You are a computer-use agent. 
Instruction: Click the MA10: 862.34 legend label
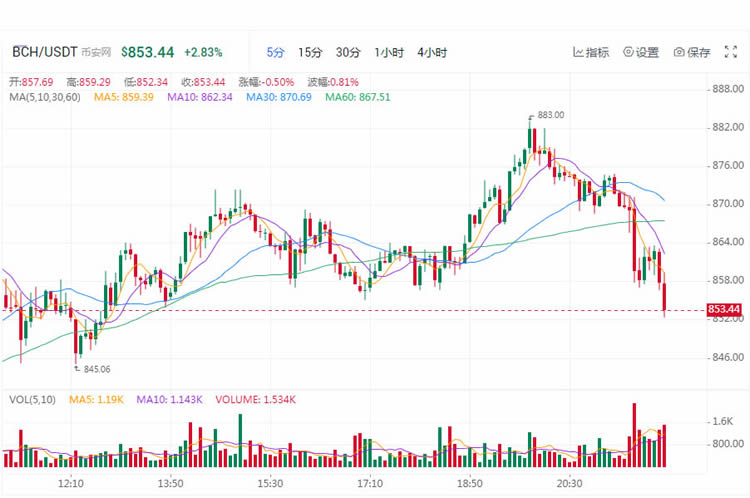click(x=199, y=97)
